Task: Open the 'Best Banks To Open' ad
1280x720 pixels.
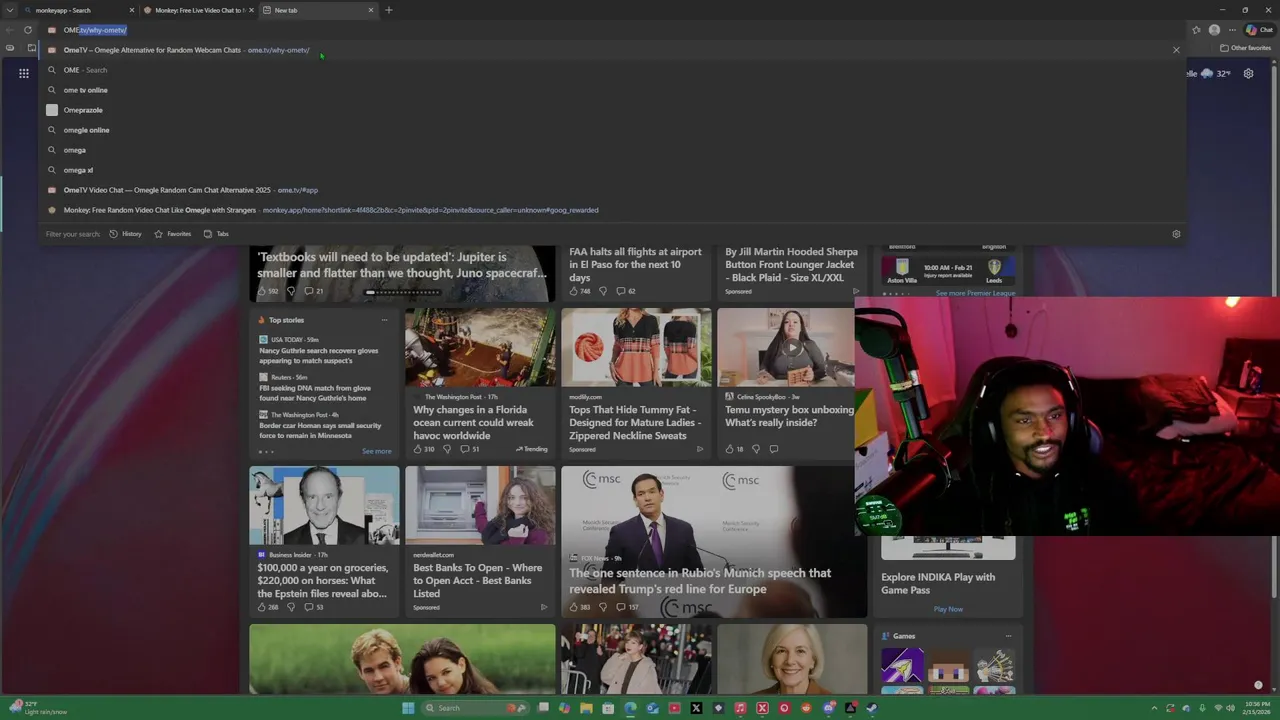Action: click(x=478, y=580)
